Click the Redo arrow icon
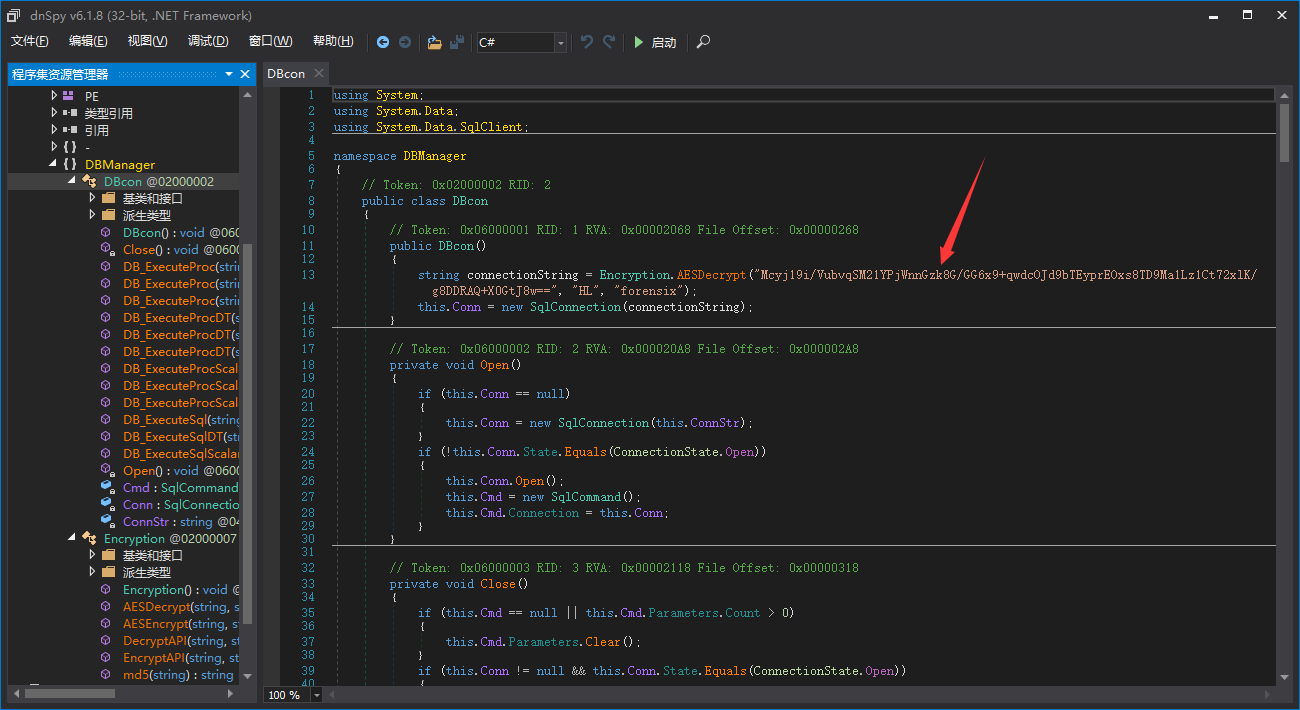 pos(609,42)
